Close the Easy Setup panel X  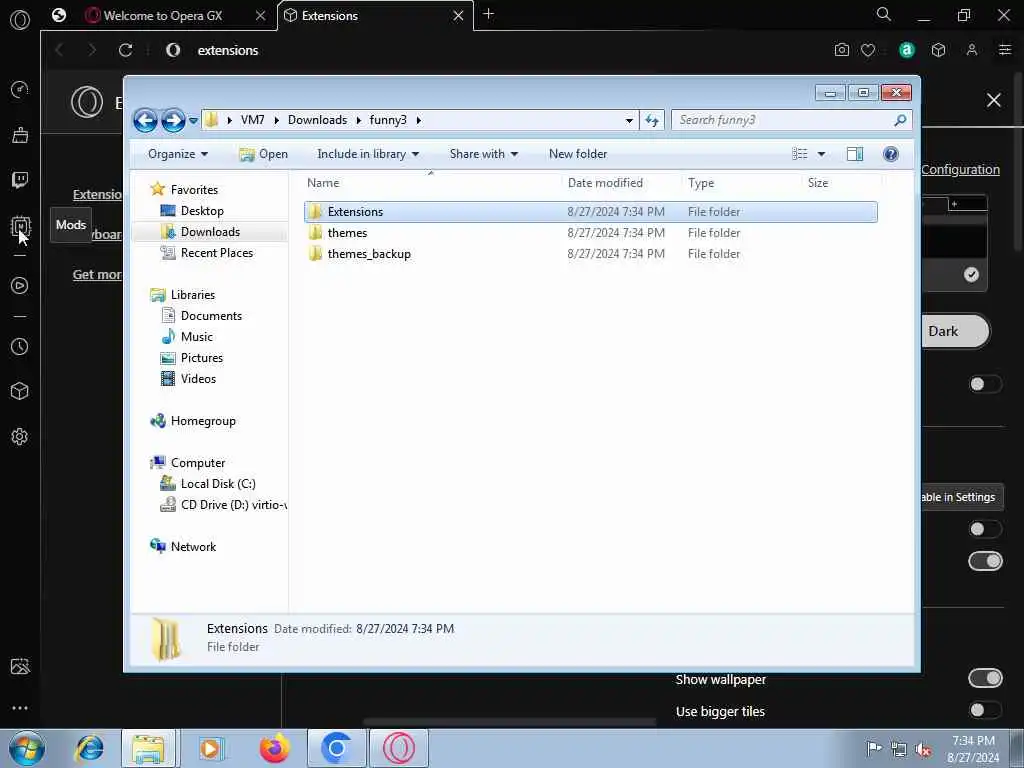[x=993, y=101]
